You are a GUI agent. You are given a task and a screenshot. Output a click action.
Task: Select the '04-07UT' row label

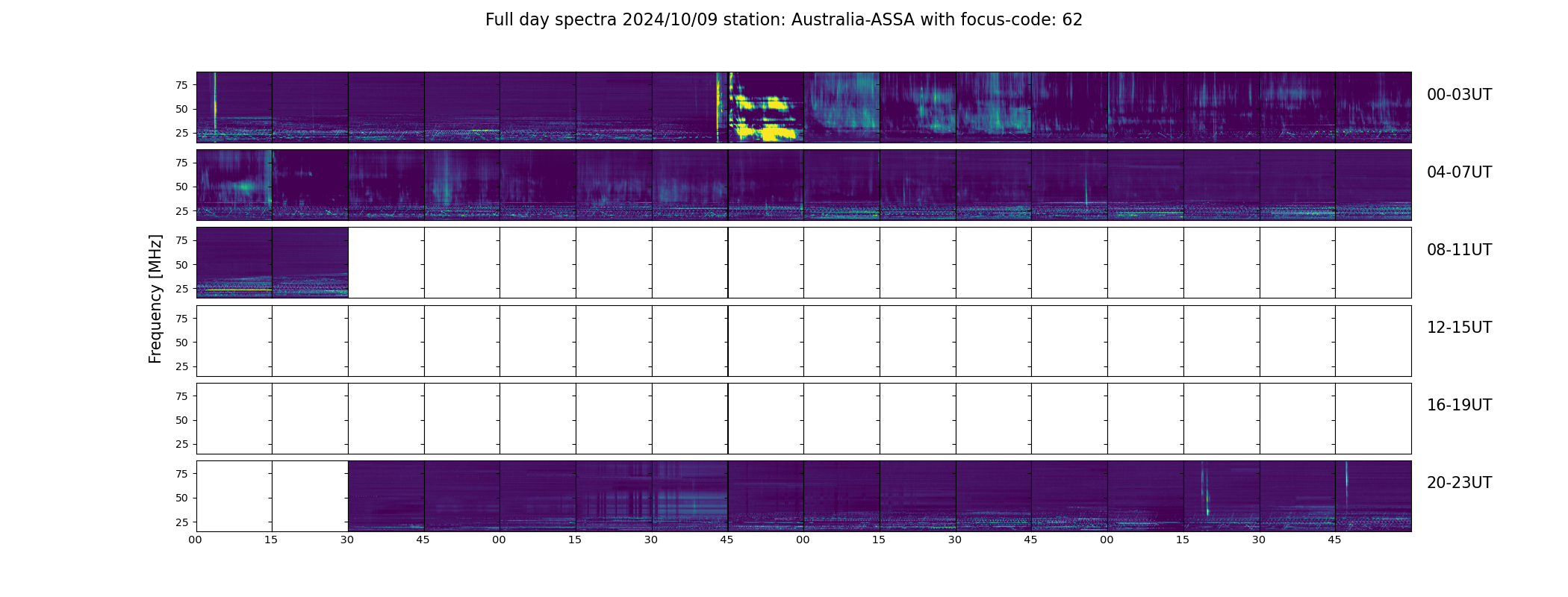pos(1459,172)
